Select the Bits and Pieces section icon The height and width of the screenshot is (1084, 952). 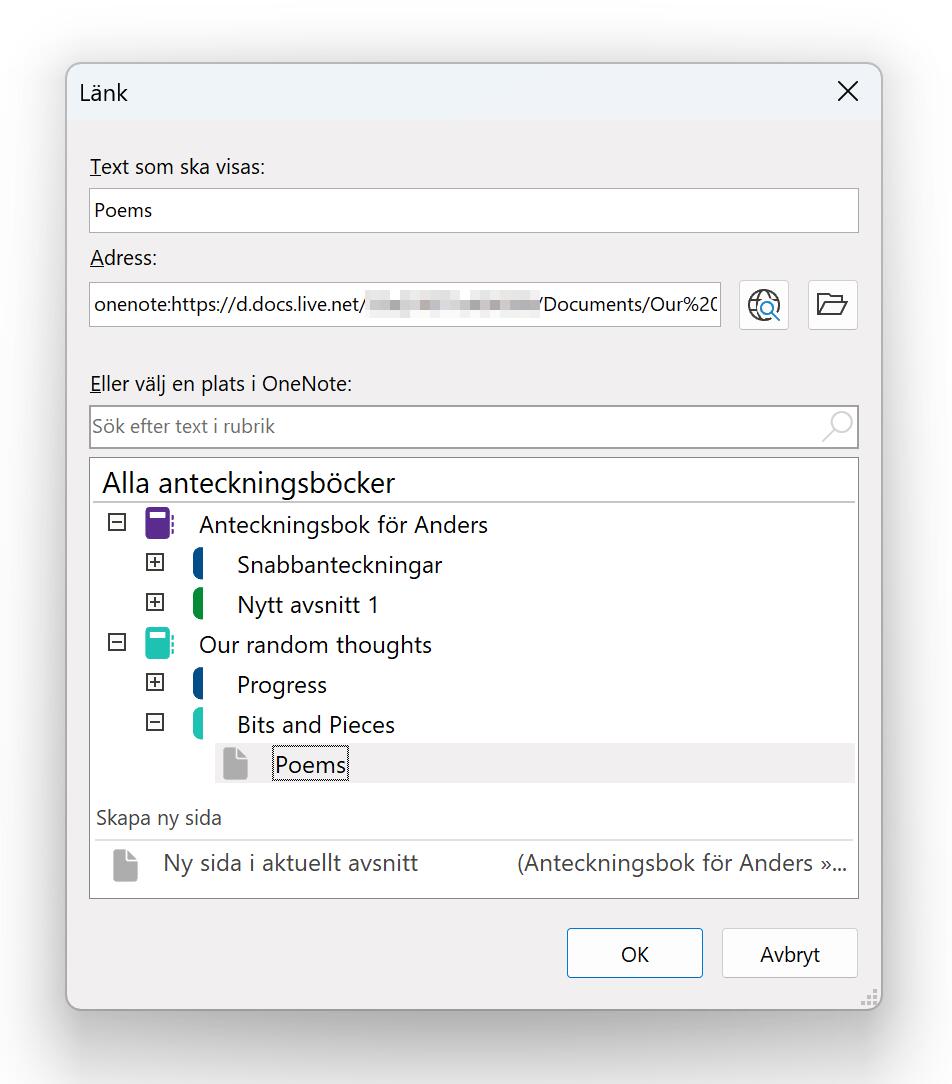pos(197,723)
